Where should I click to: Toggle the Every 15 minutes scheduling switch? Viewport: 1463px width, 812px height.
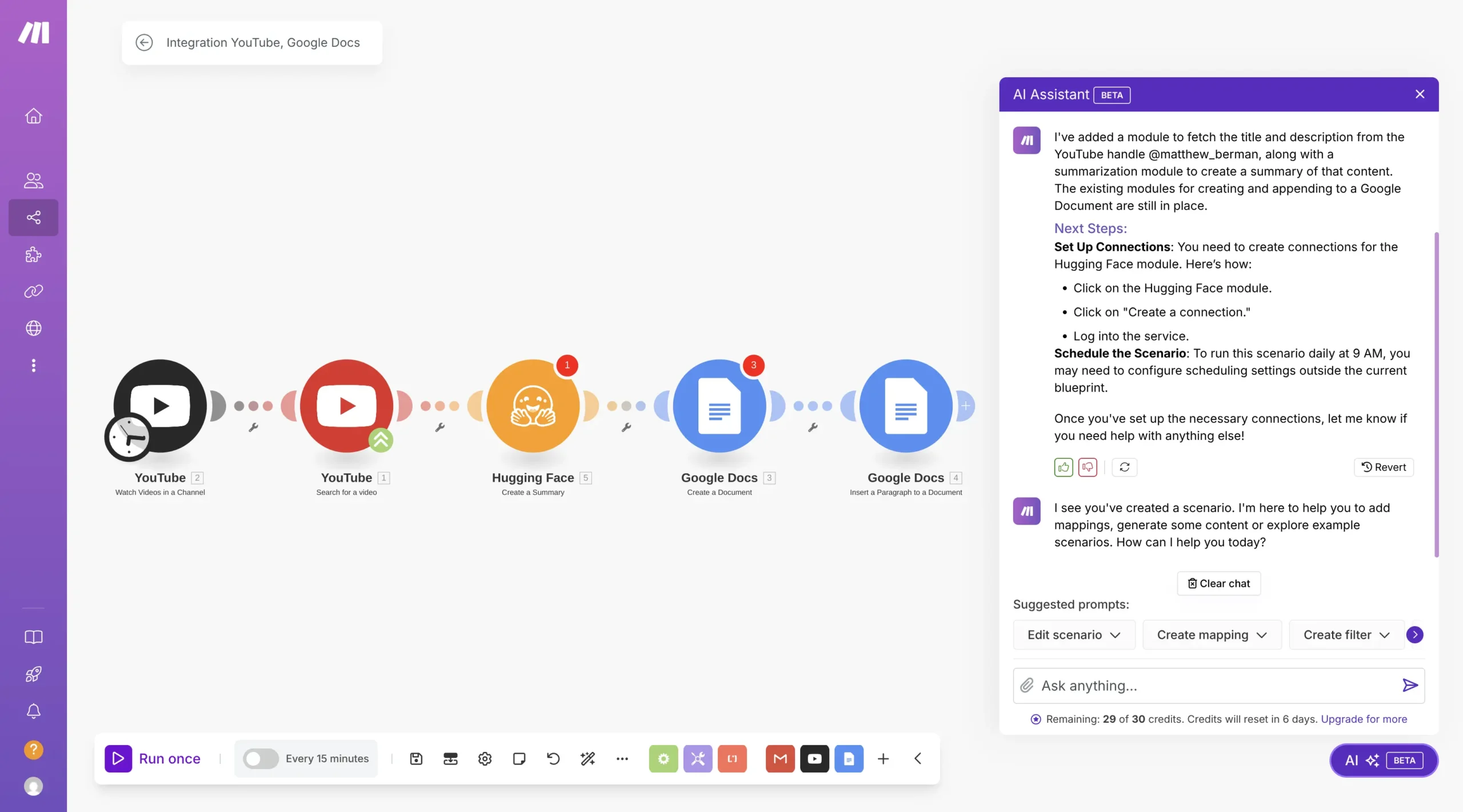pyautogui.click(x=260, y=758)
